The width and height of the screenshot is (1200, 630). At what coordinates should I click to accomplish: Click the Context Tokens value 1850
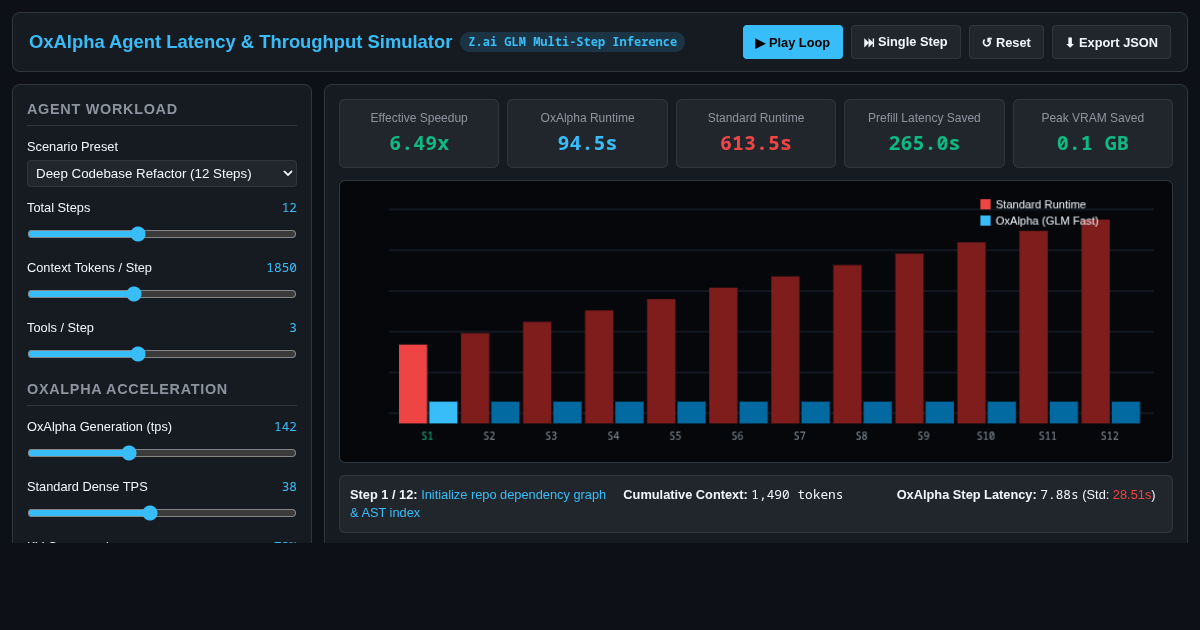coord(281,268)
